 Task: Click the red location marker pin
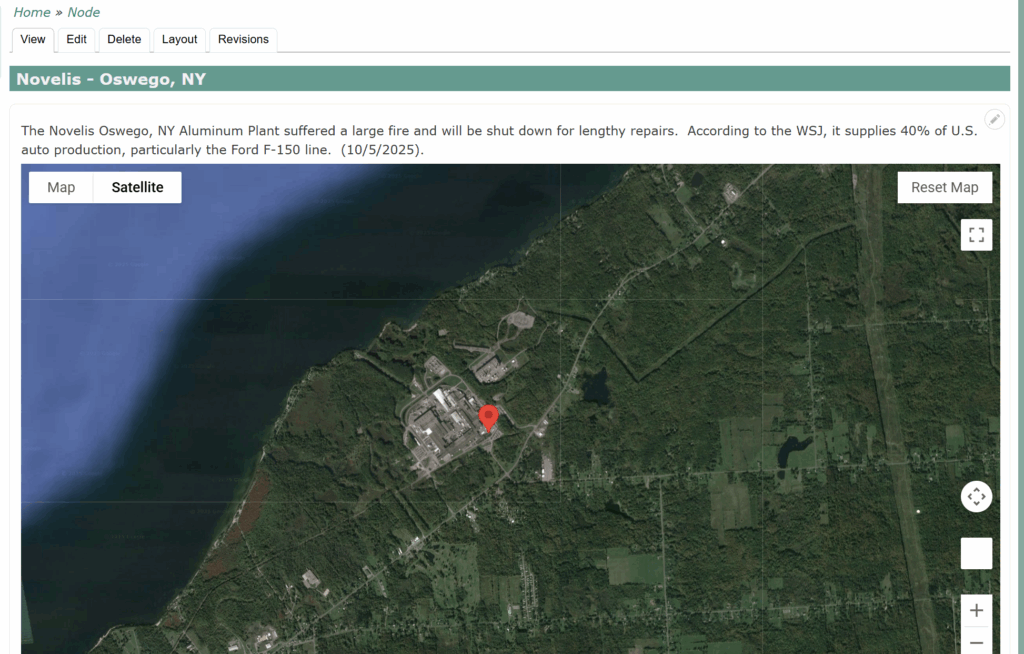tap(488, 418)
